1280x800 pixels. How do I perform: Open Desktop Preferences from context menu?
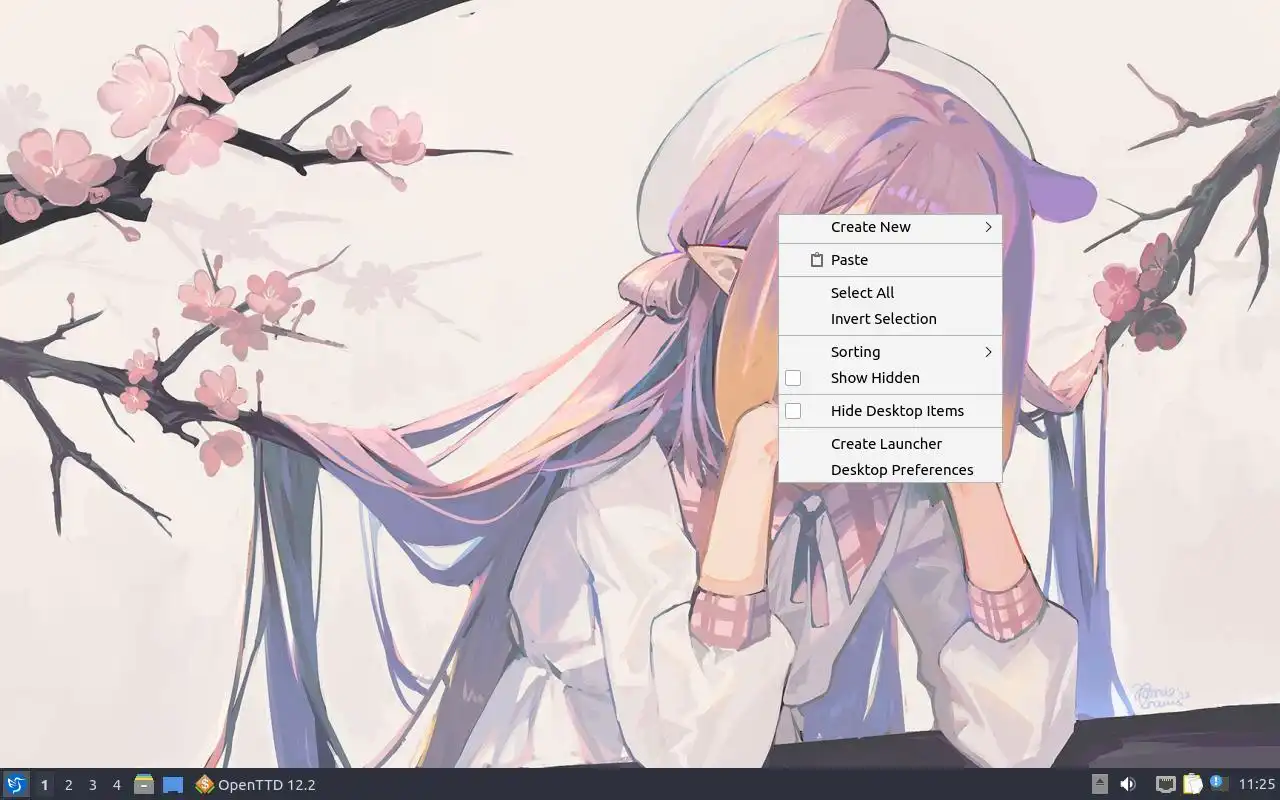890,470
